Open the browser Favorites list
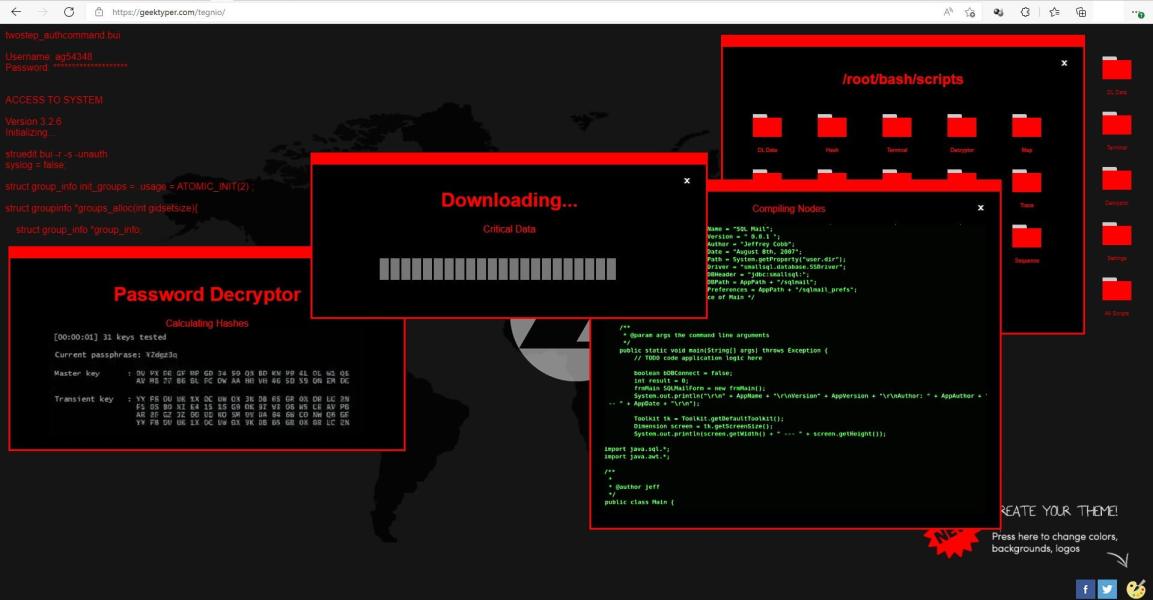The width and height of the screenshot is (1153, 600). pos(1054,12)
